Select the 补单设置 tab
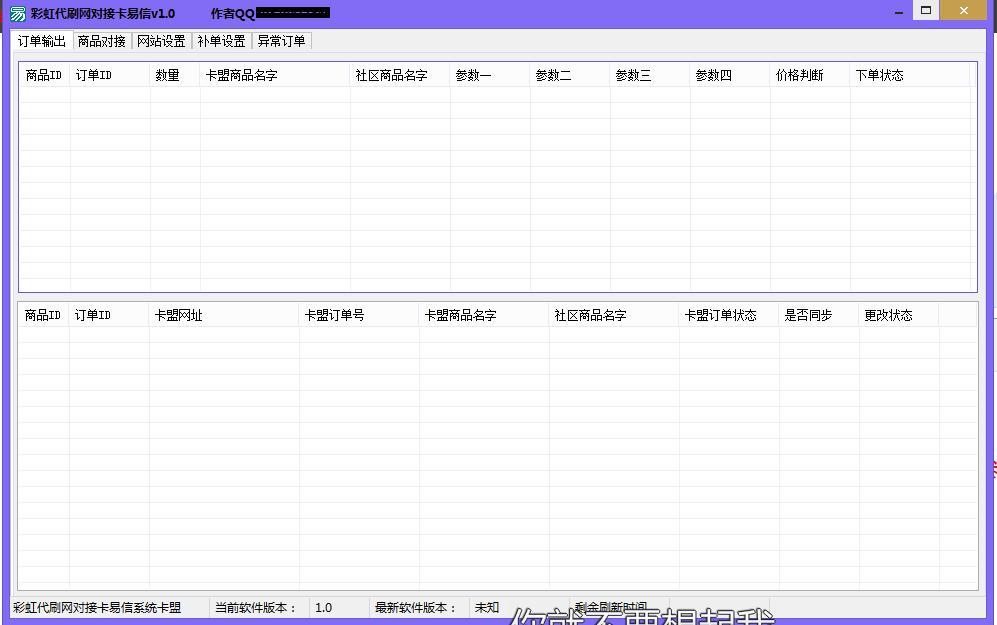The image size is (997, 625). point(221,41)
